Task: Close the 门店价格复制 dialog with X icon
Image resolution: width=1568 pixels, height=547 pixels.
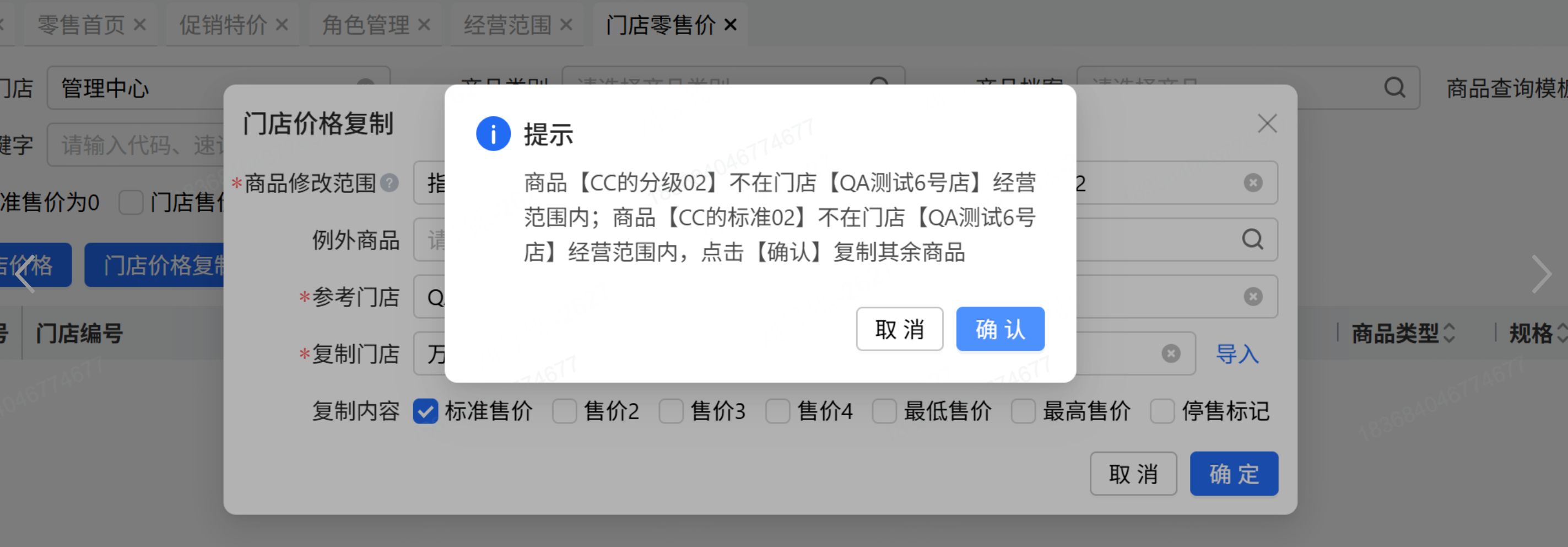Action: [1267, 124]
